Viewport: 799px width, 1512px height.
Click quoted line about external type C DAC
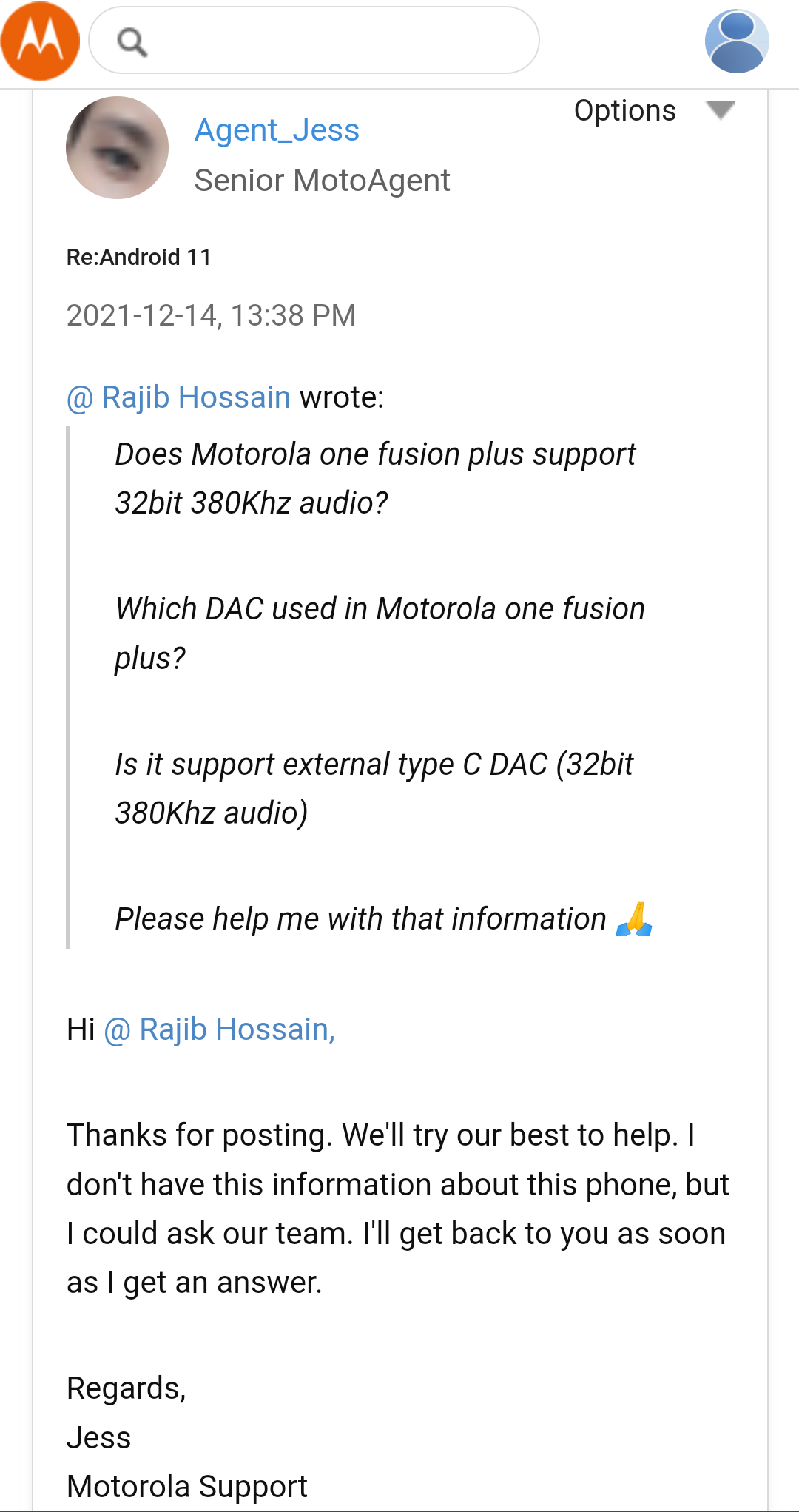pos(374,789)
